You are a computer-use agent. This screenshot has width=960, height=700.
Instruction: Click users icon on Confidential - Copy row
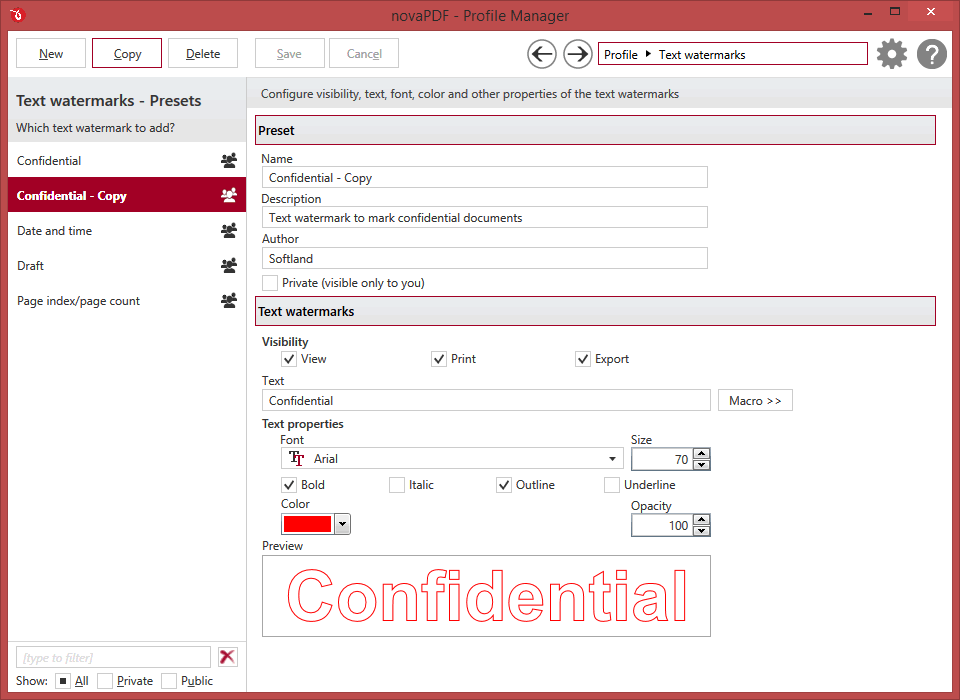pos(229,195)
